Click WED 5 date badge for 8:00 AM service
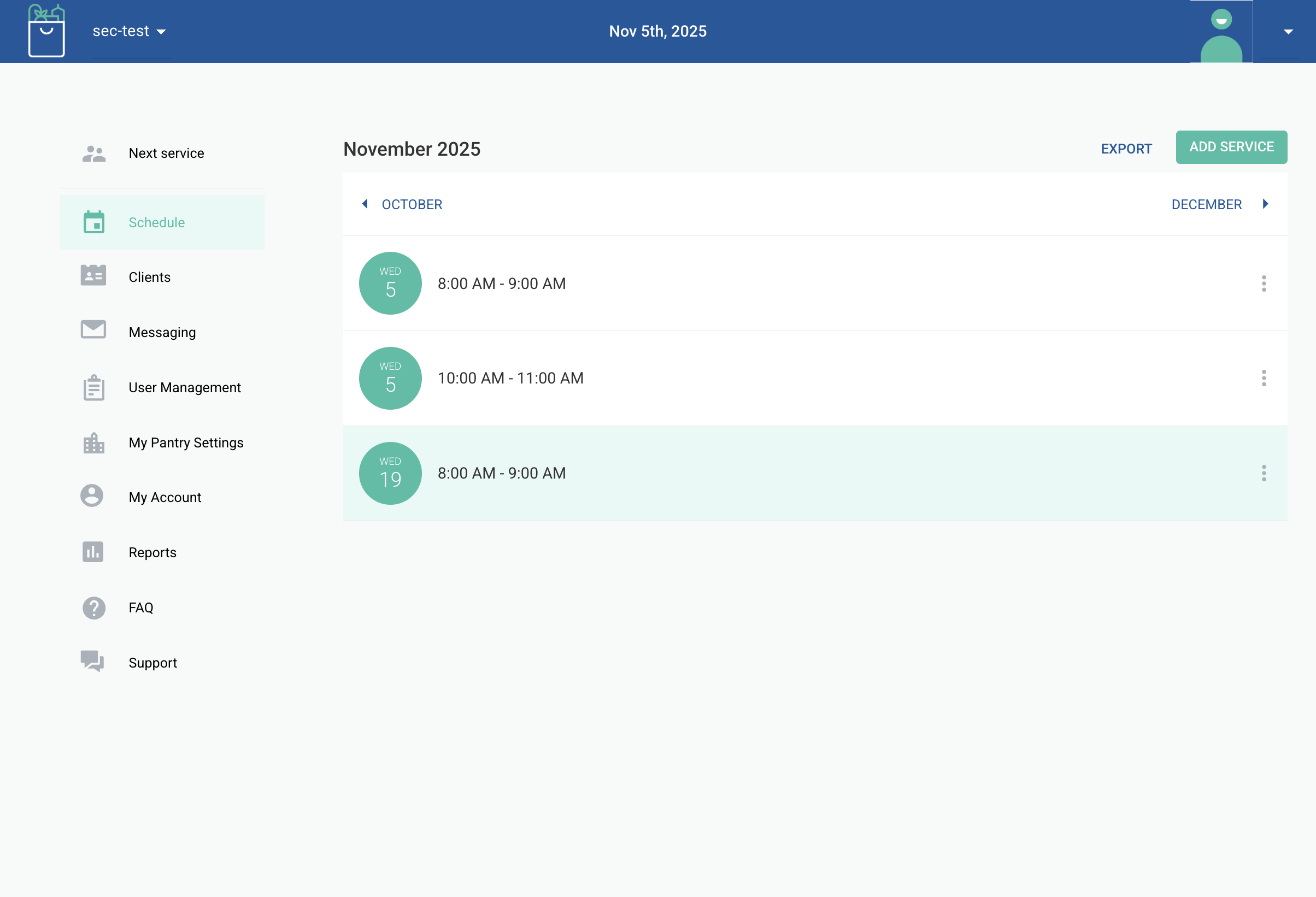Image resolution: width=1316 pixels, height=897 pixels. click(x=390, y=283)
